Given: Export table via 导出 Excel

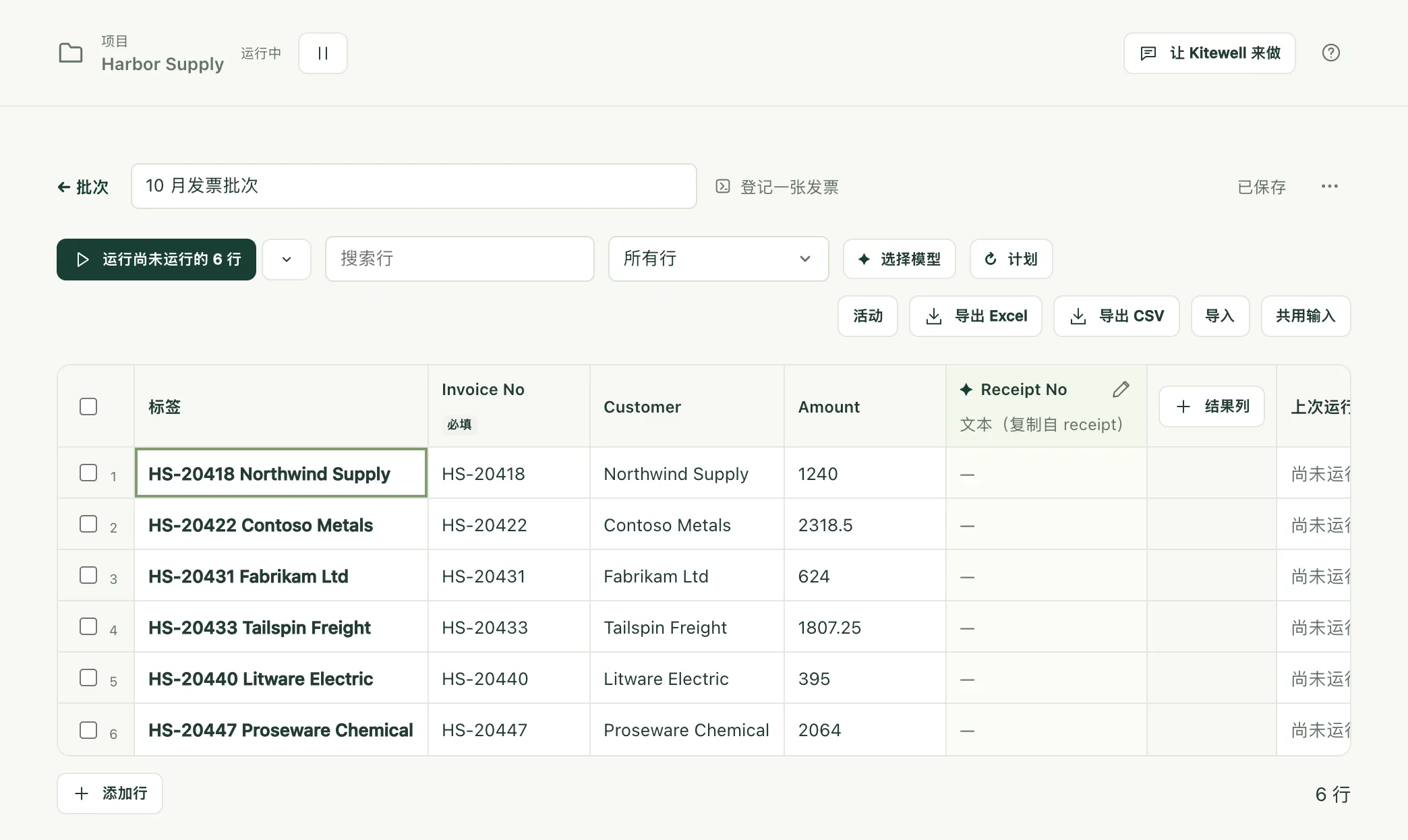Looking at the screenshot, I should pyautogui.click(x=976, y=316).
